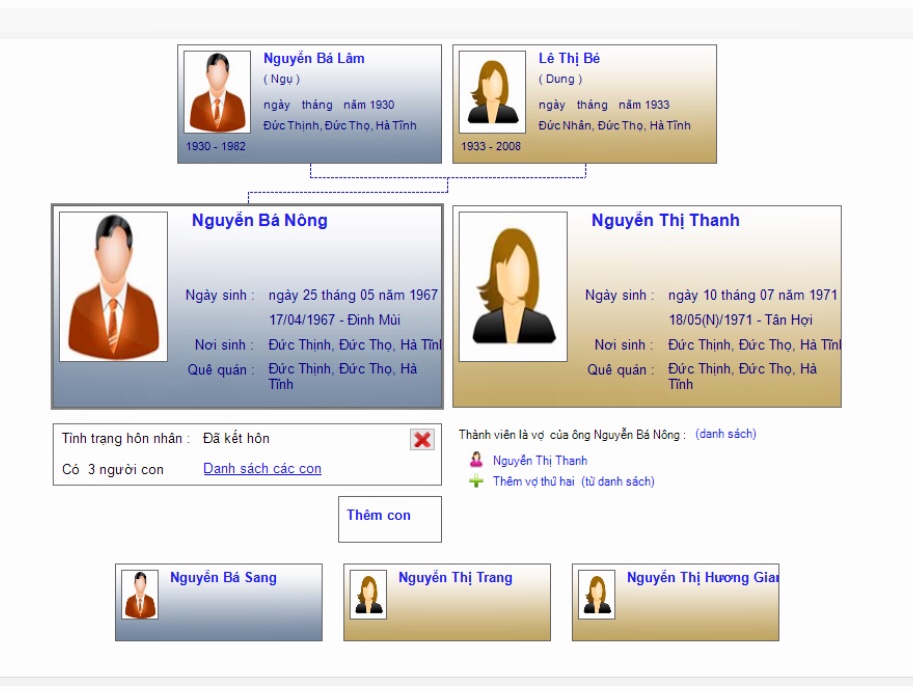This screenshot has height=691, width=913.
Task: Click the green plus add second wife icon
Action: point(476,481)
